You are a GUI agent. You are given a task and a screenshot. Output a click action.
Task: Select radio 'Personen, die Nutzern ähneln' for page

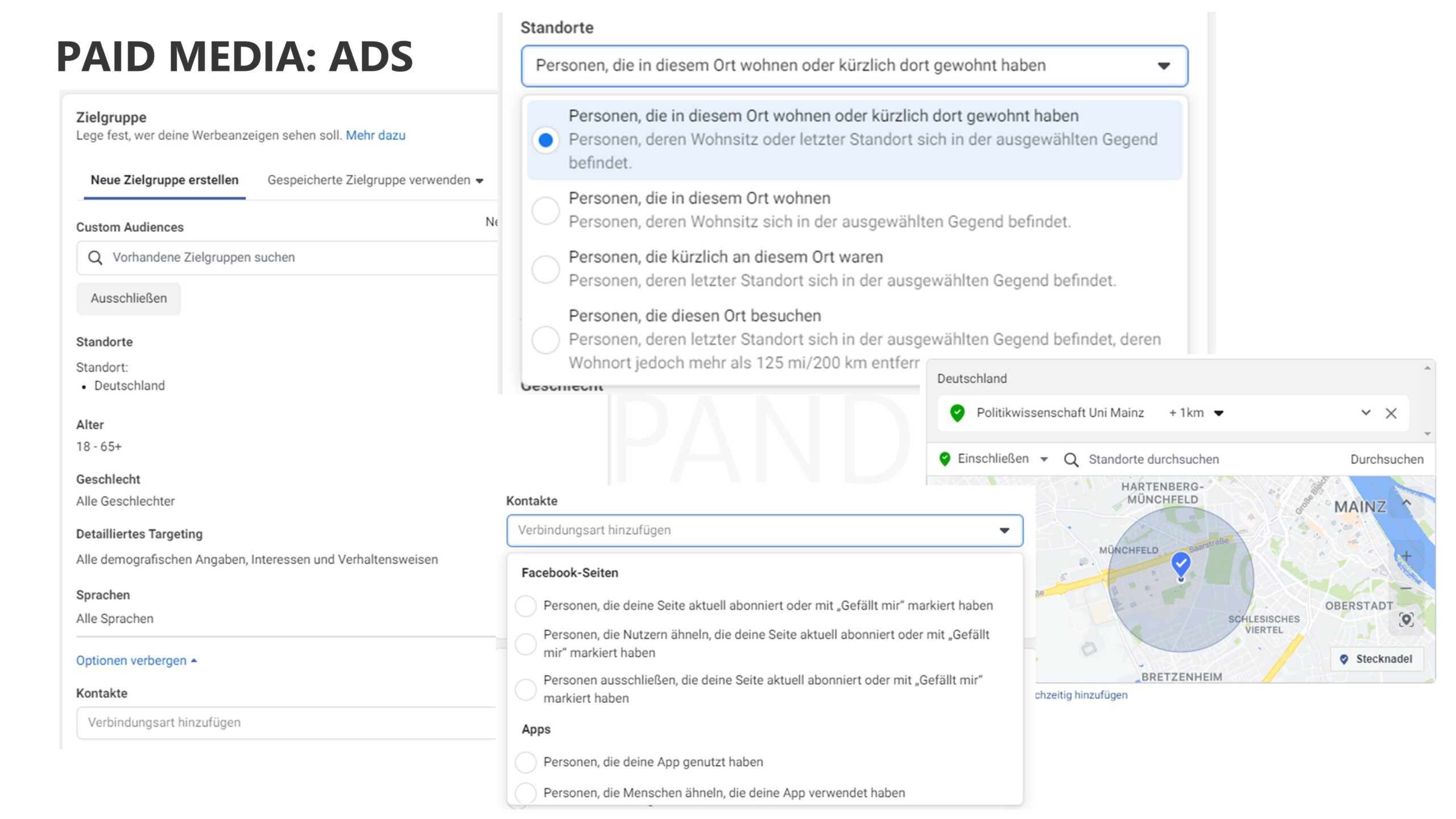click(526, 644)
